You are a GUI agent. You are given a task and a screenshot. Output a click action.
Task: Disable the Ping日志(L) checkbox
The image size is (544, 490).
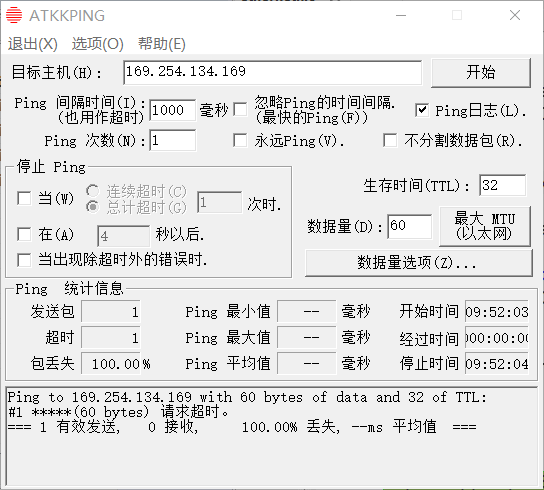point(422,110)
